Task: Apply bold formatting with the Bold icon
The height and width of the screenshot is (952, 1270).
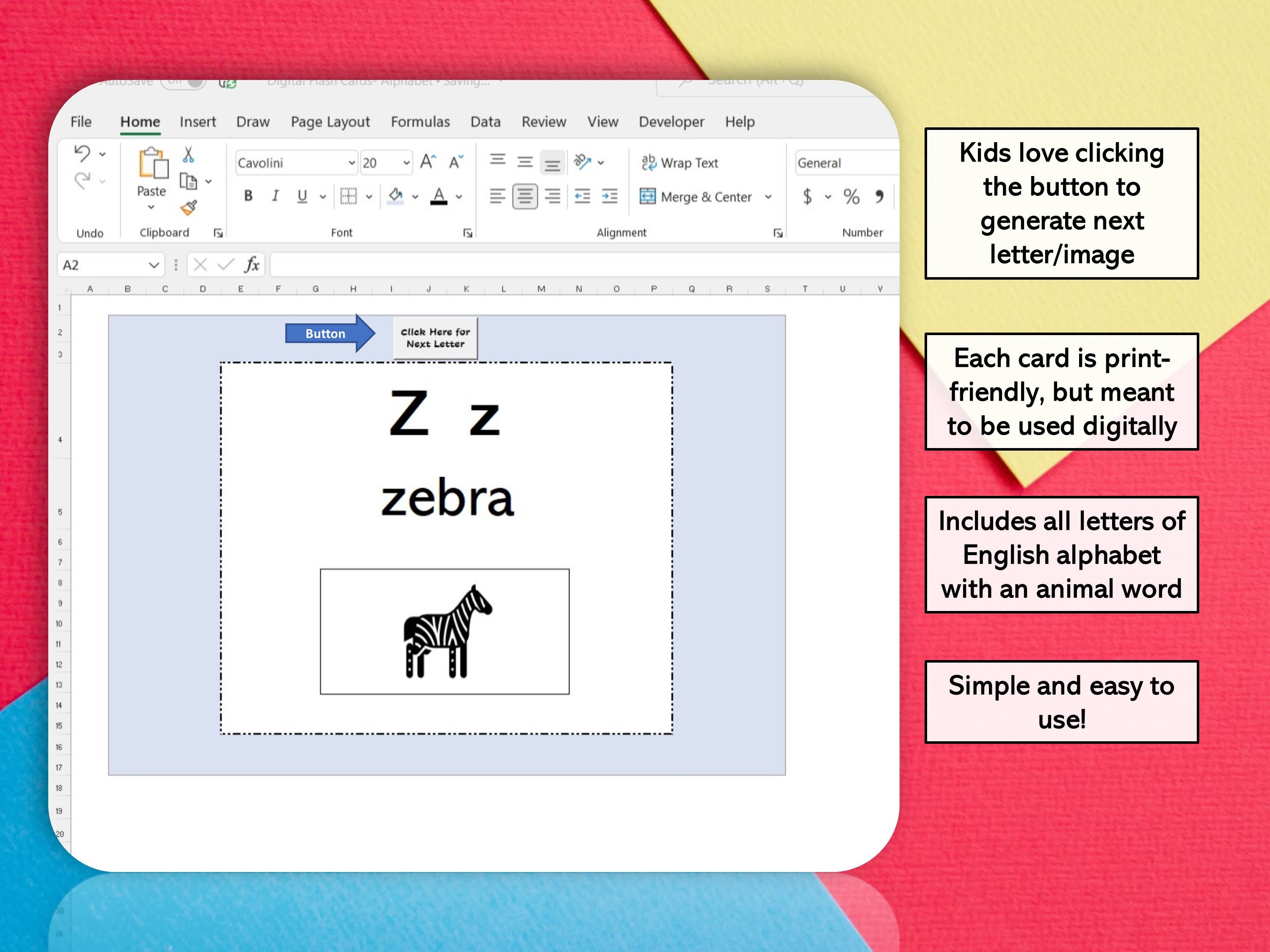Action: pyautogui.click(x=248, y=195)
